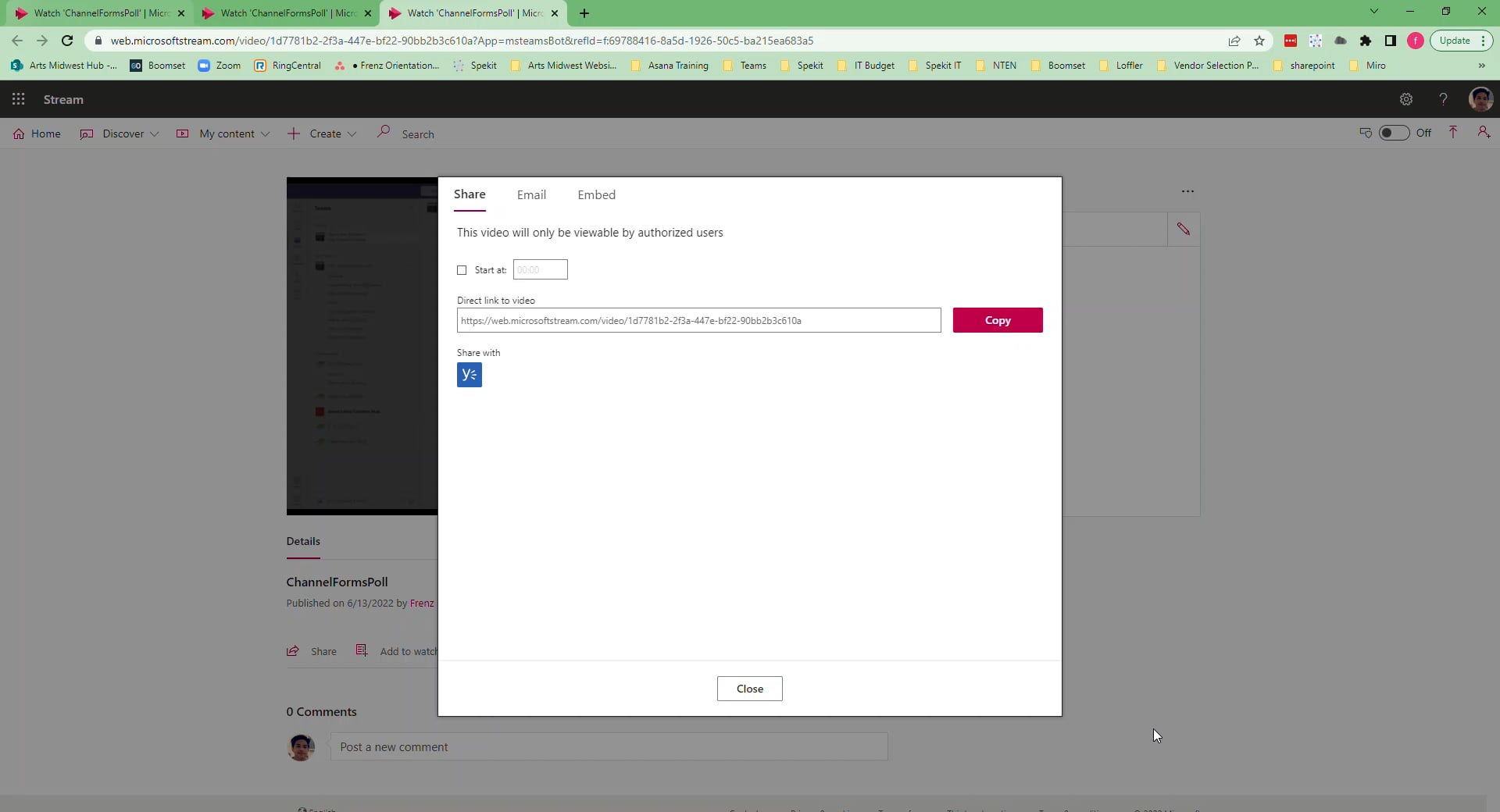Click the profile avatar in Stream header
The width and height of the screenshot is (1500, 812).
(x=1480, y=99)
